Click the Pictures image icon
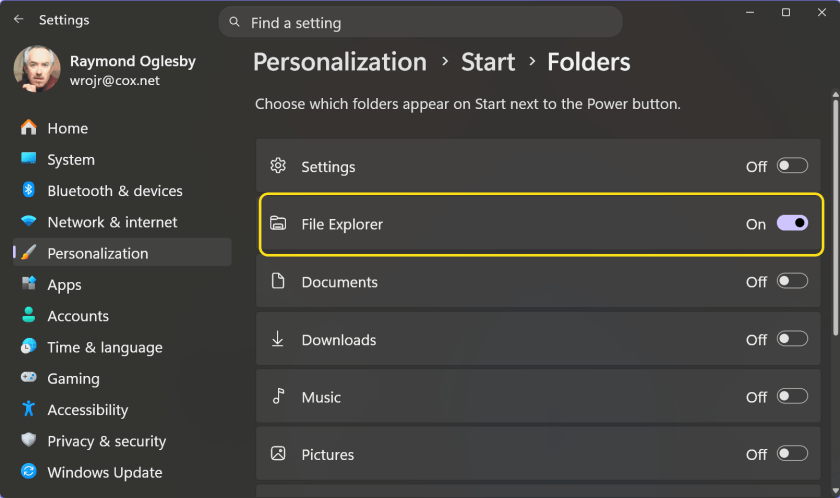840x498 pixels. tap(278, 454)
